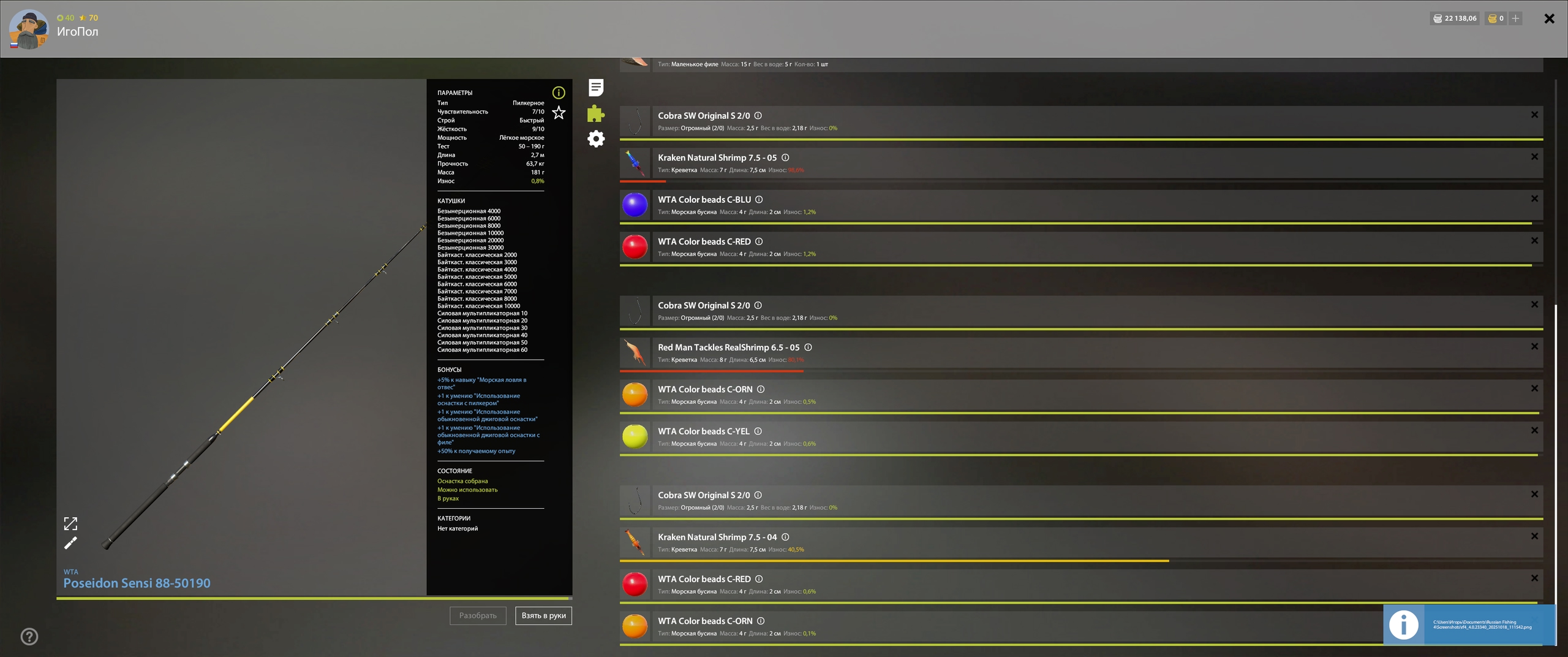Image resolution: width=1568 pixels, height=657 pixels.
Task: Open the screenshot saved notification
Action: [x=1469, y=625]
